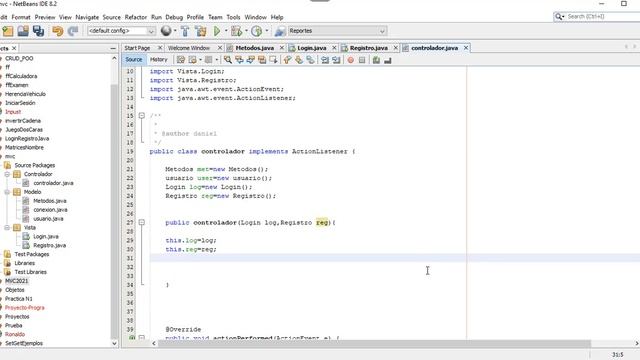Click the Shift Line Right icon
Viewport: 640px width, 360px height.
[336, 60]
